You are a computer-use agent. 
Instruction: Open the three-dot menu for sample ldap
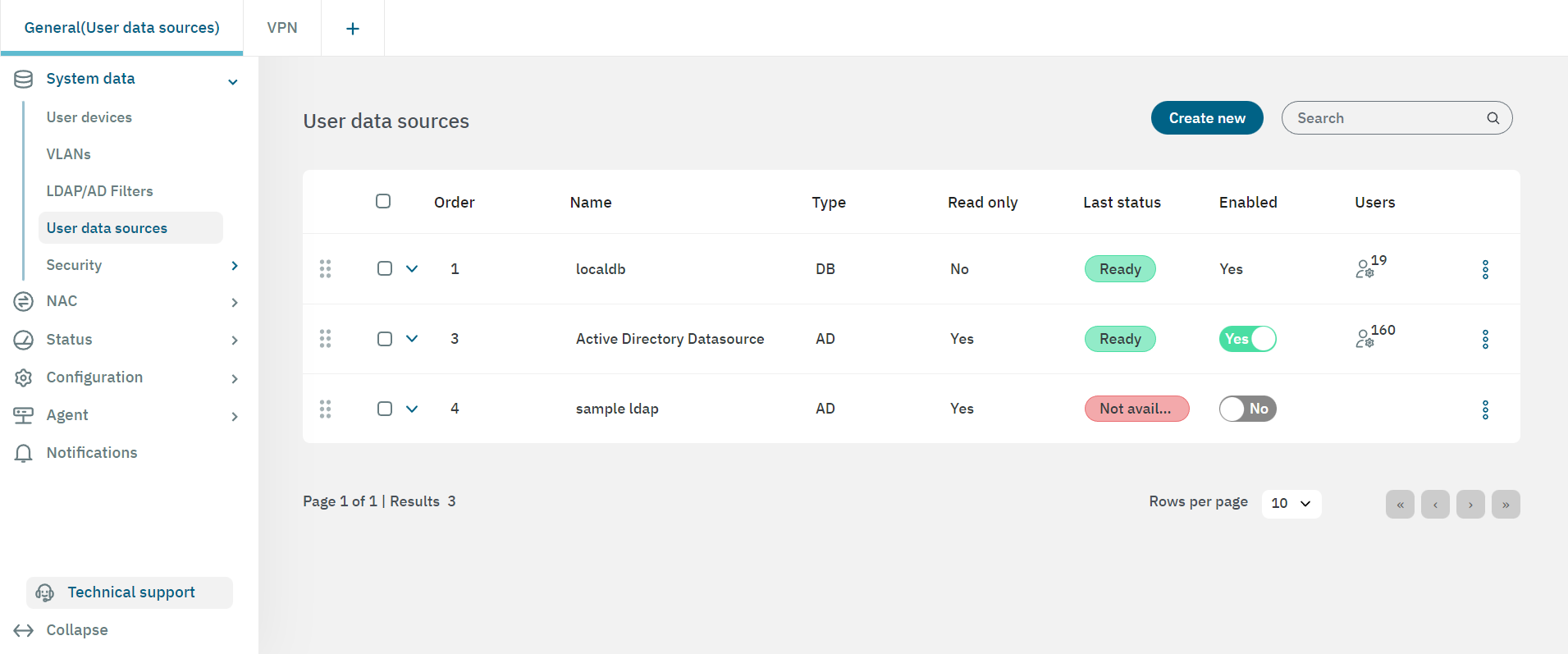tap(1485, 409)
